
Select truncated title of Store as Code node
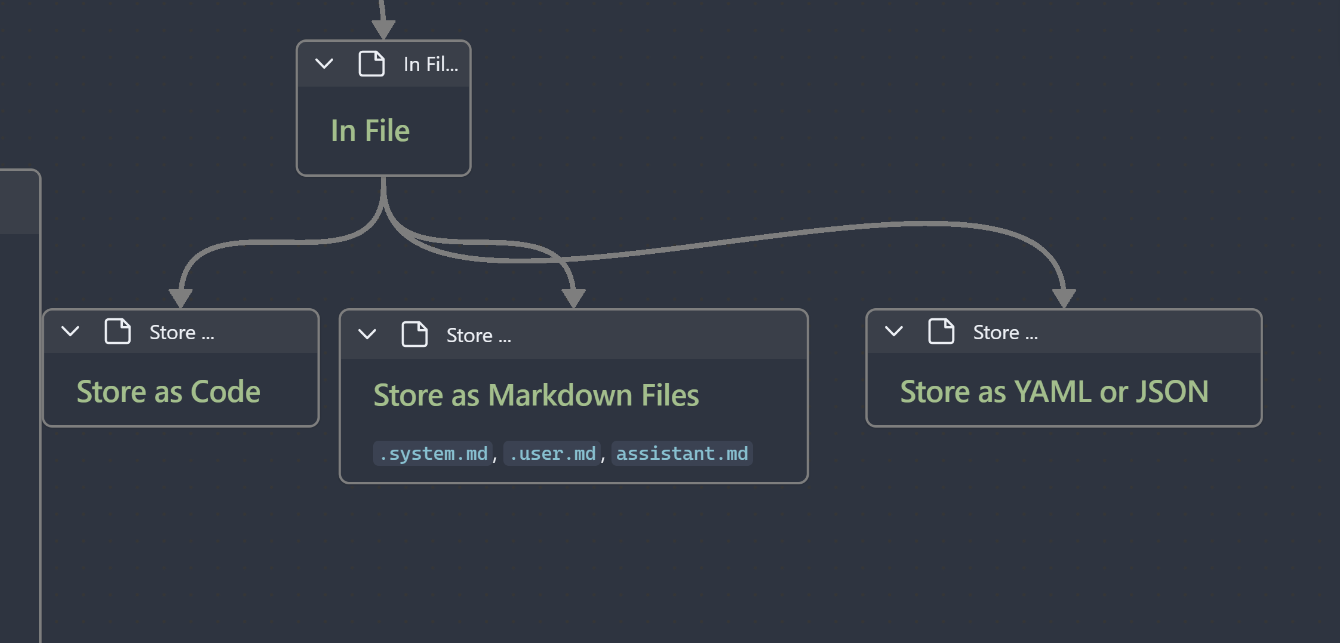(181, 333)
